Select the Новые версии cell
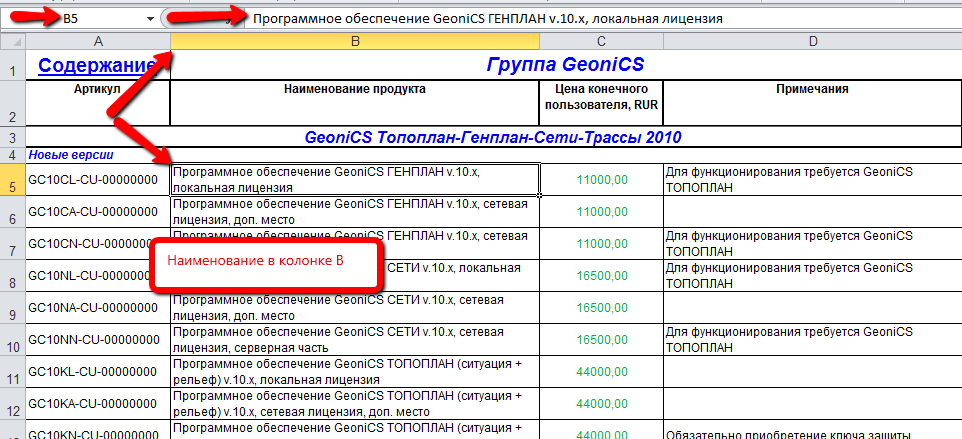Image resolution: width=962 pixels, height=439 pixels. [x=98, y=155]
